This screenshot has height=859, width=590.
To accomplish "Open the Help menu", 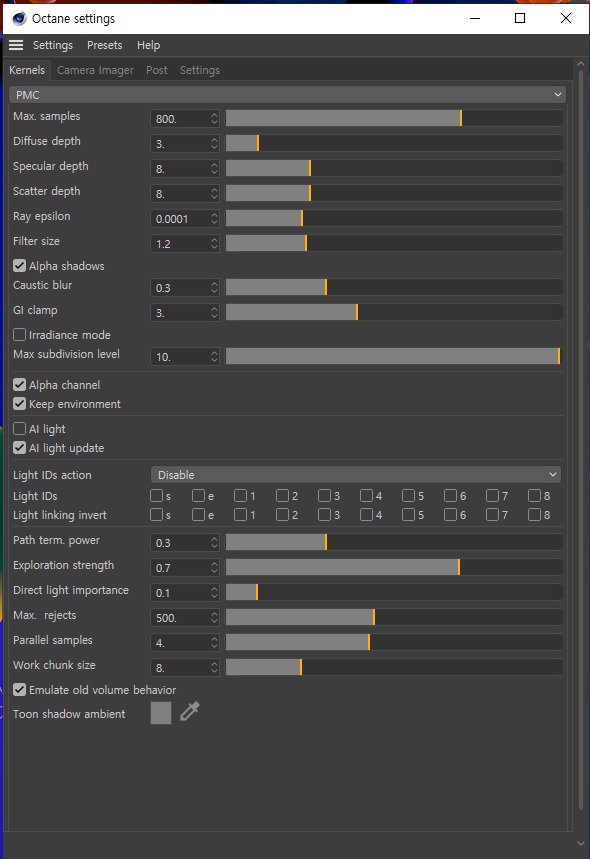I will [148, 45].
